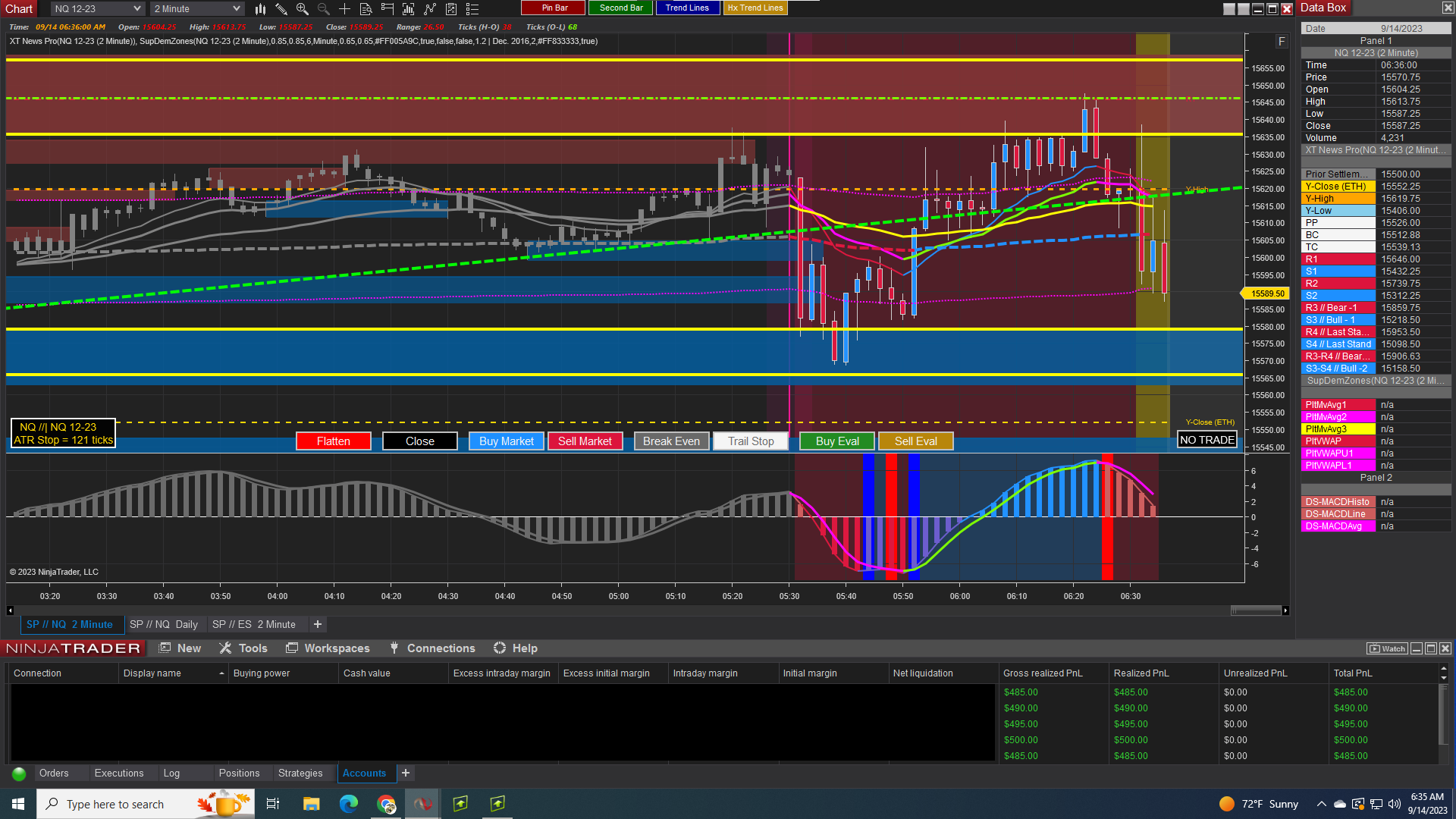Sort by the Total PnL column header
Screen dimensions: 1456x819
pos(1383,673)
